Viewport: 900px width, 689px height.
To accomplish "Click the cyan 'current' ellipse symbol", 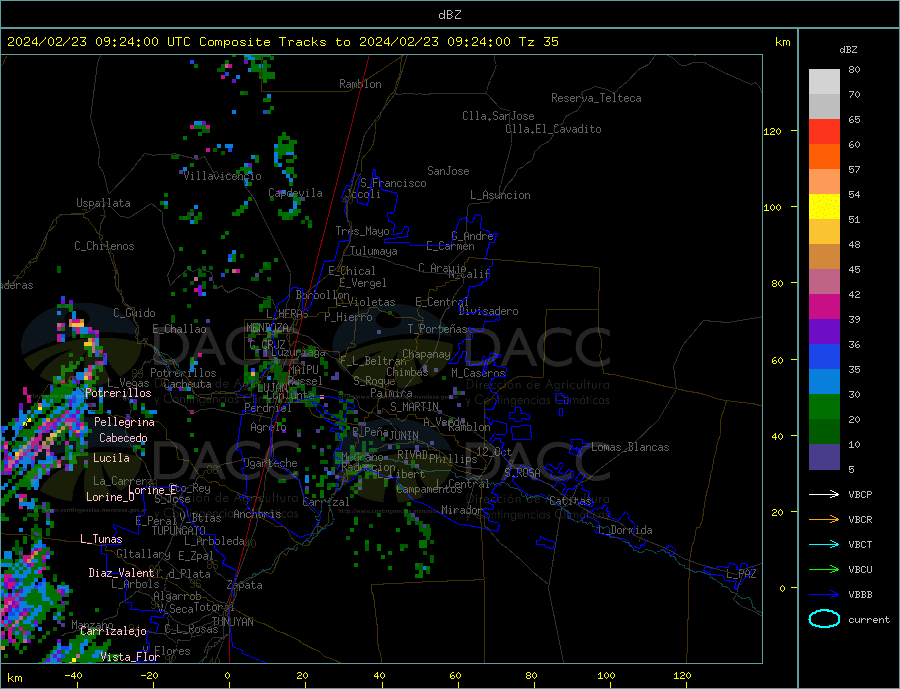I will (824, 619).
